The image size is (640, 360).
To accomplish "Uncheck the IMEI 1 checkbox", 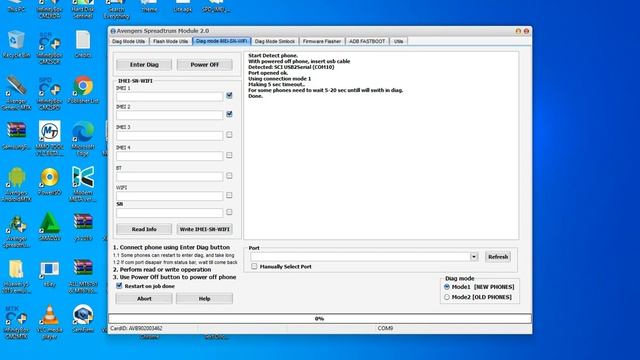I will coord(229,95).
